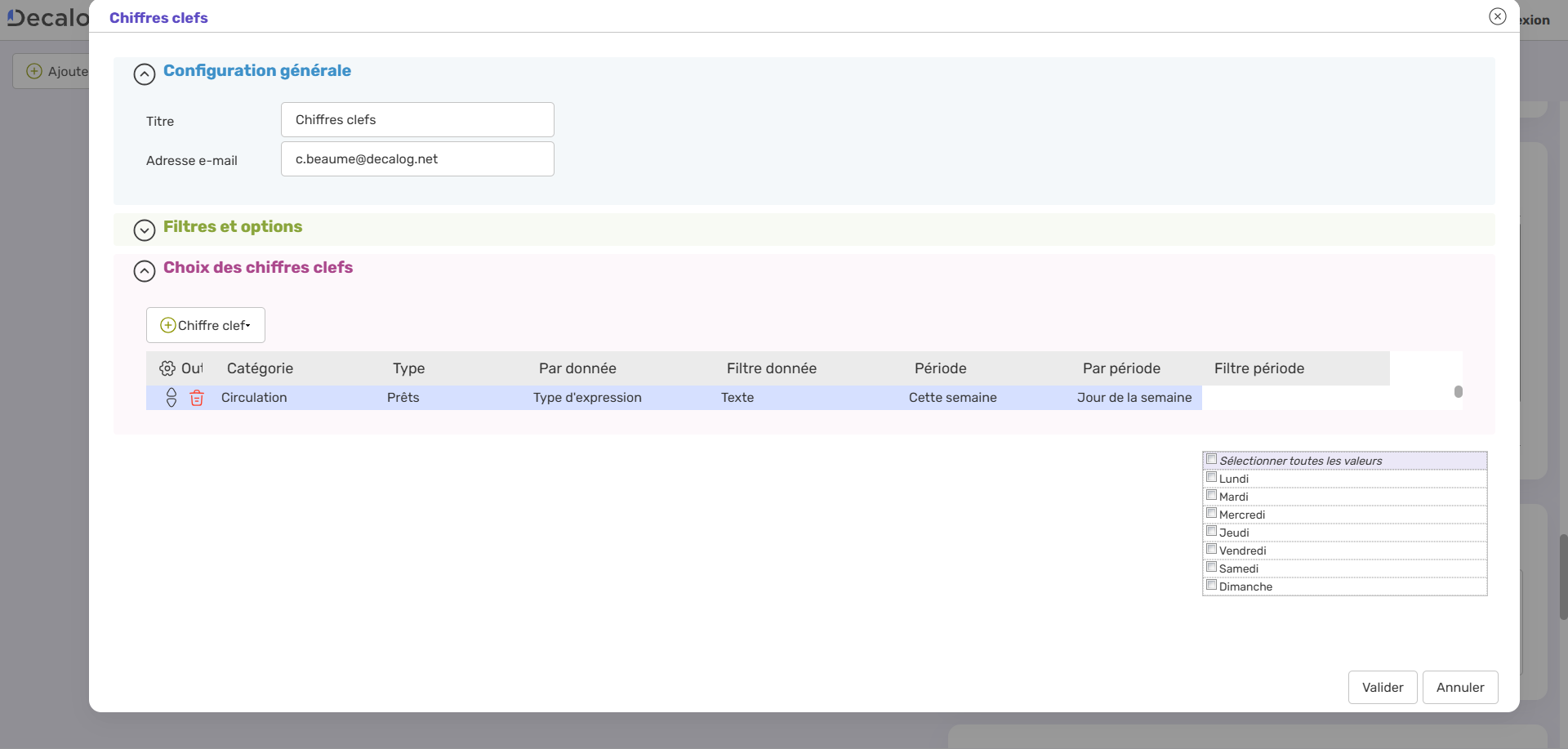Click the Filtre période column header
The image size is (1568, 749).
click(1258, 368)
